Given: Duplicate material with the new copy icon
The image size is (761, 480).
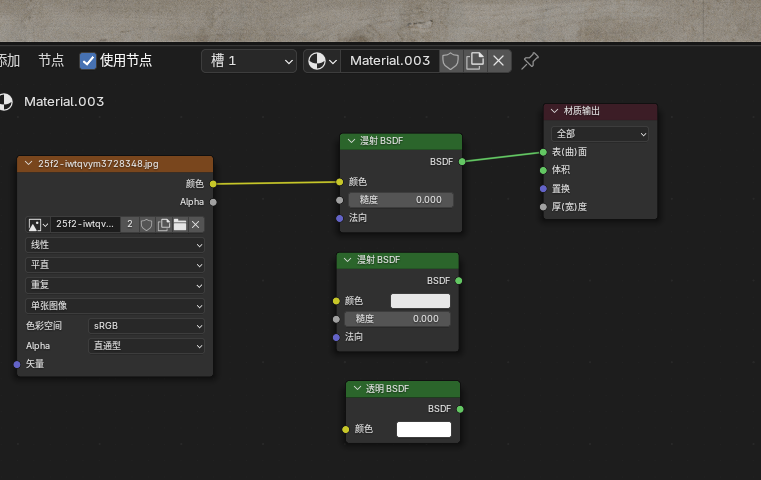Looking at the screenshot, I should click(x=475, y=61).
